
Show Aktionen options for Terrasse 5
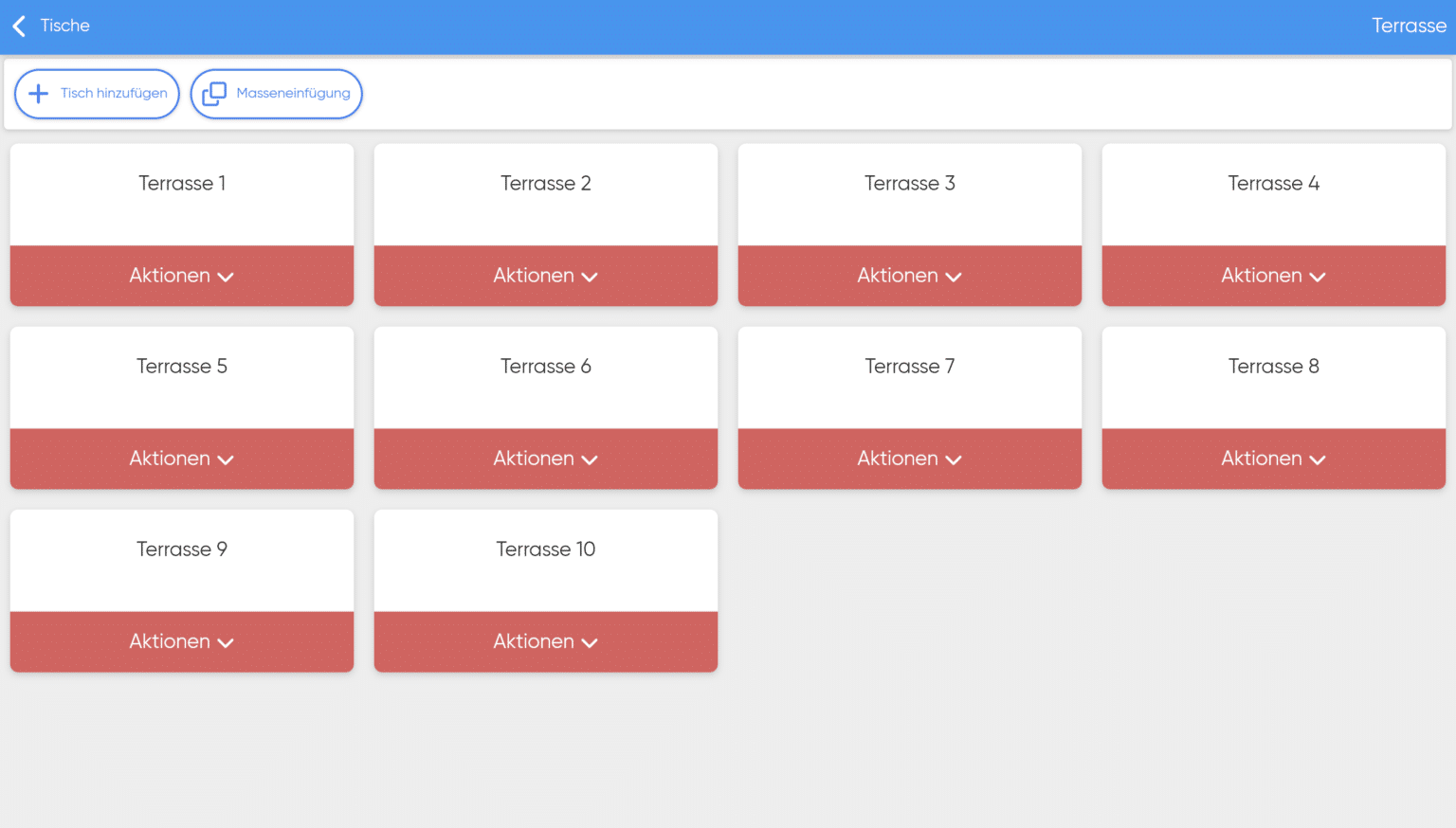pos(181,459)
